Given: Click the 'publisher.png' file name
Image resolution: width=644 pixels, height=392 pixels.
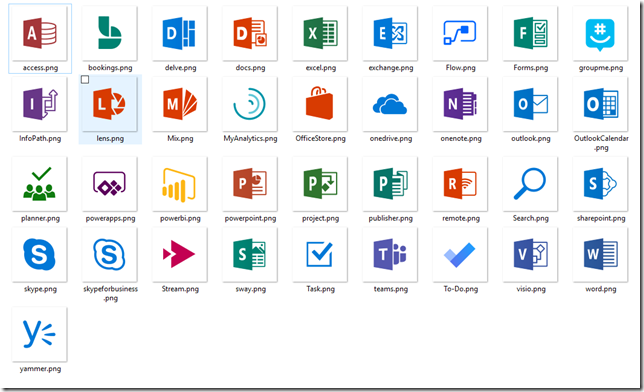Looking at the screenshot, I should pyautogui.click(x=391, y=218).
